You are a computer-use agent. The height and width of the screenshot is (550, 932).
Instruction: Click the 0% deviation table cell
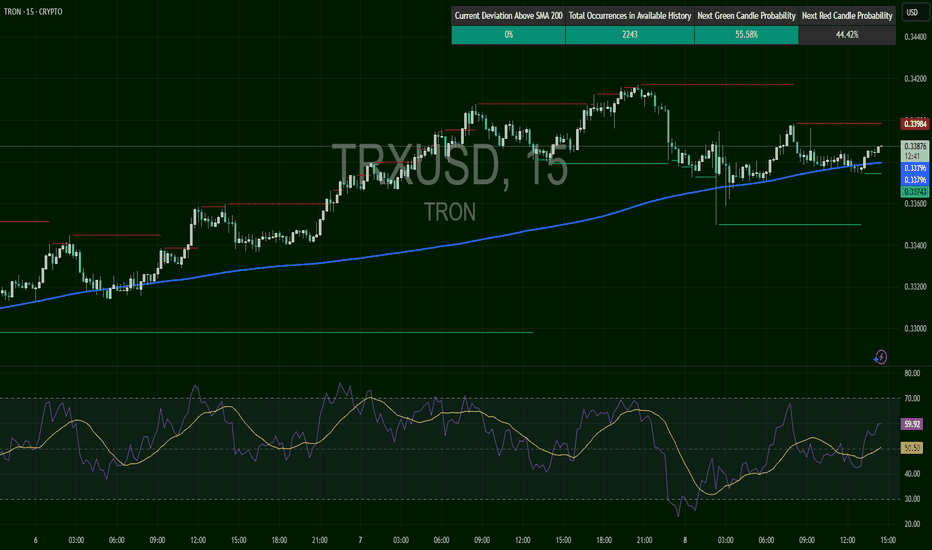tap(508, 35)
